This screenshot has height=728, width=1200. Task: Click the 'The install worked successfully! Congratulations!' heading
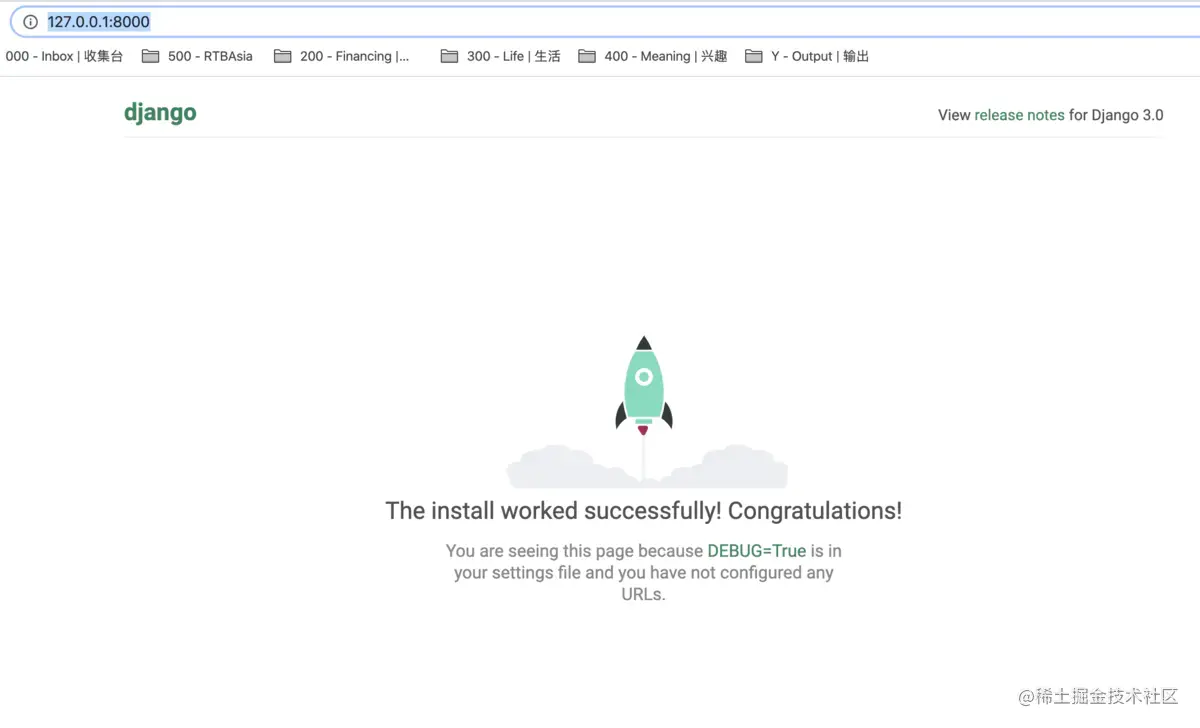click(644, 511)
